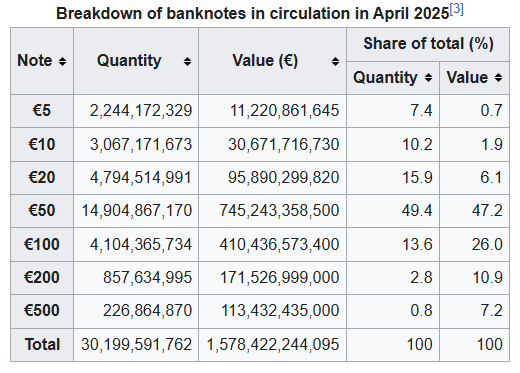520x373 pixels.
Task: Select the €5 row header cell
Action: click(42, 111)
